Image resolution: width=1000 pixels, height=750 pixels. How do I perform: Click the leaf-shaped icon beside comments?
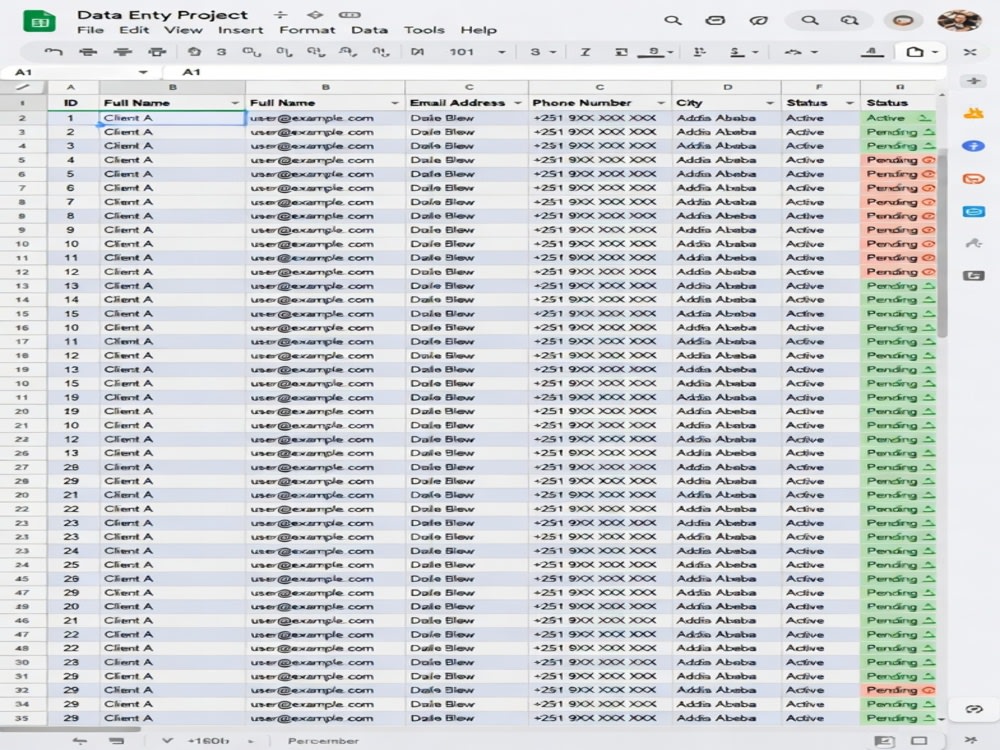pos(758,20)
